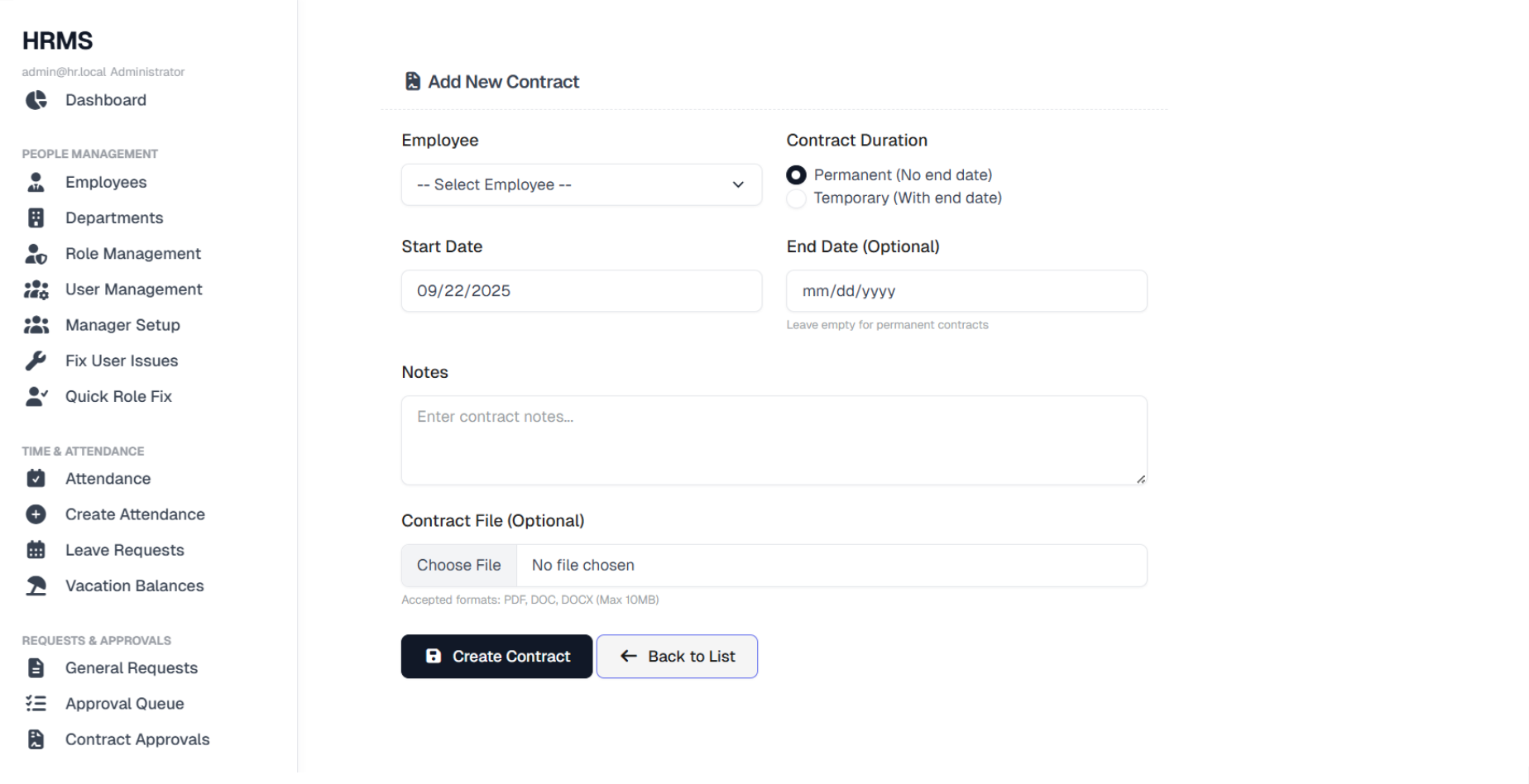The height and width of the screenshot is (784, 1529).
Task: Click the Create Contract button
Action: tap(496, 656)
